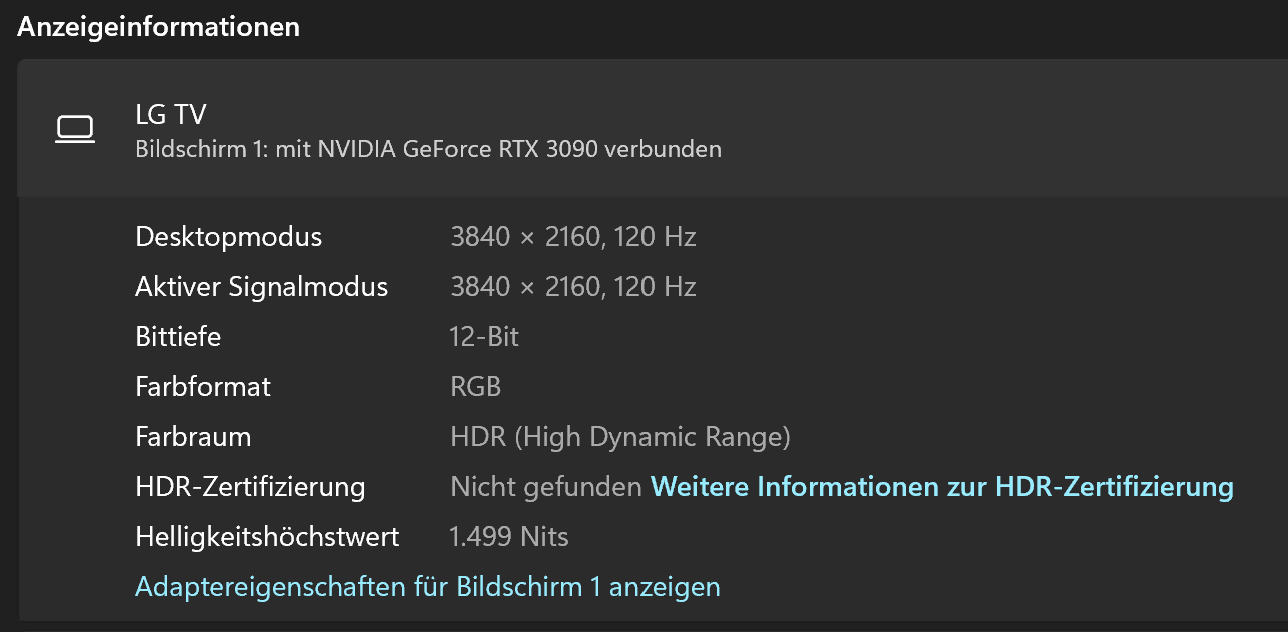This screenshot has height=632, width=1288.
Task: Click the Helligkeitshöchstwert label
Action: (x=267, y=537)
